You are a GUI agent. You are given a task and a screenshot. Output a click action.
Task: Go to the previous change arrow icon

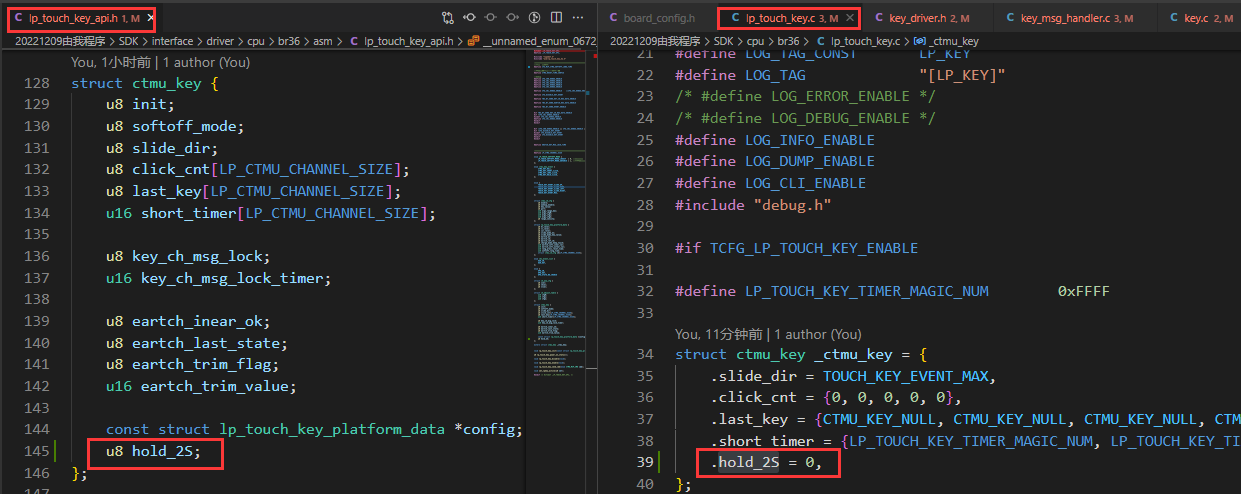[469, 18]
